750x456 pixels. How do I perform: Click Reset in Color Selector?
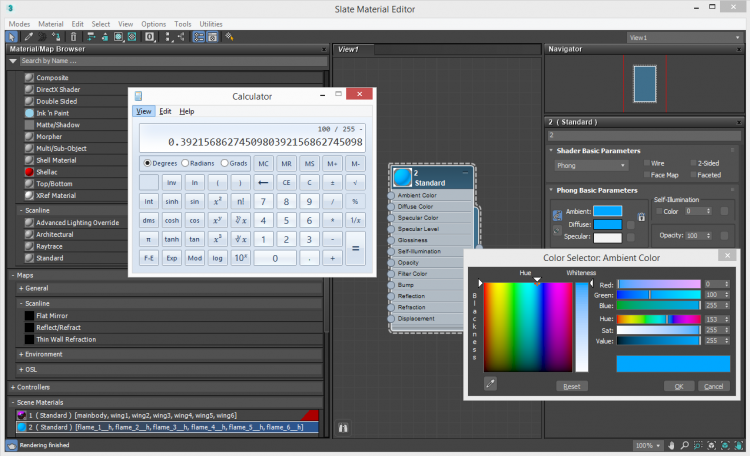click(x=572, y=387)
